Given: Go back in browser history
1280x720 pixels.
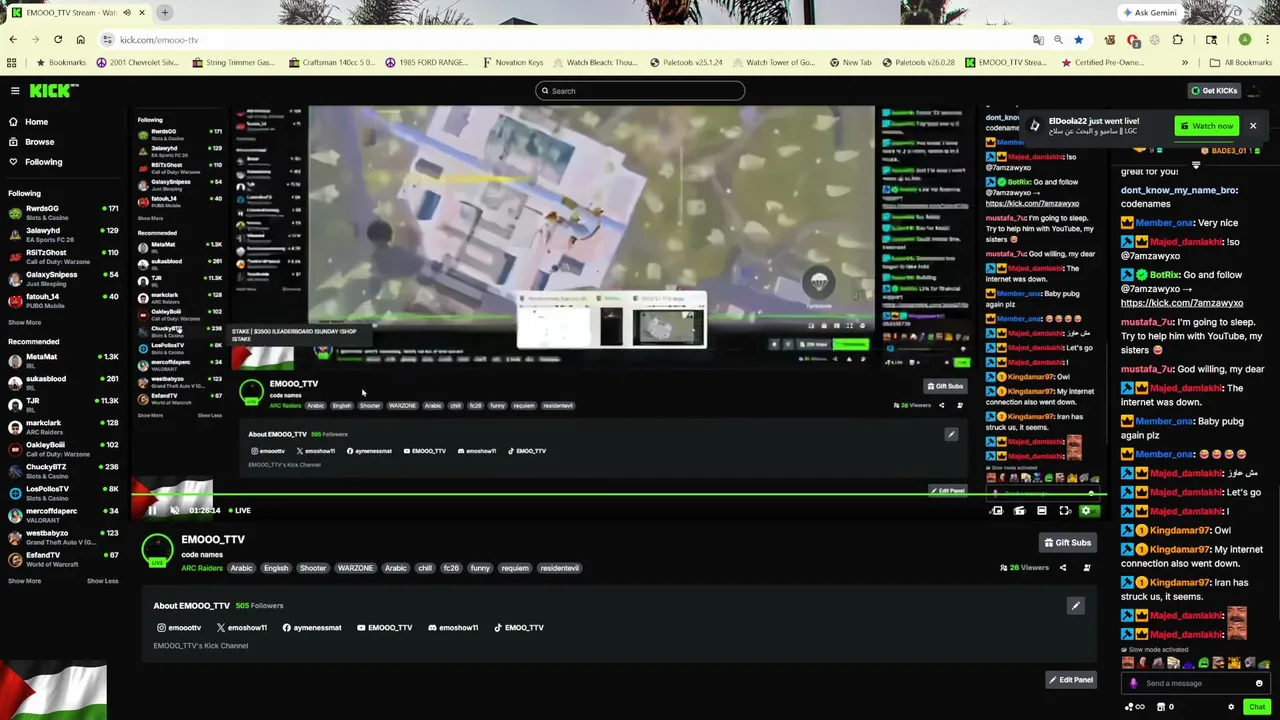Looking at the screenshot, I should coord(13,39).
